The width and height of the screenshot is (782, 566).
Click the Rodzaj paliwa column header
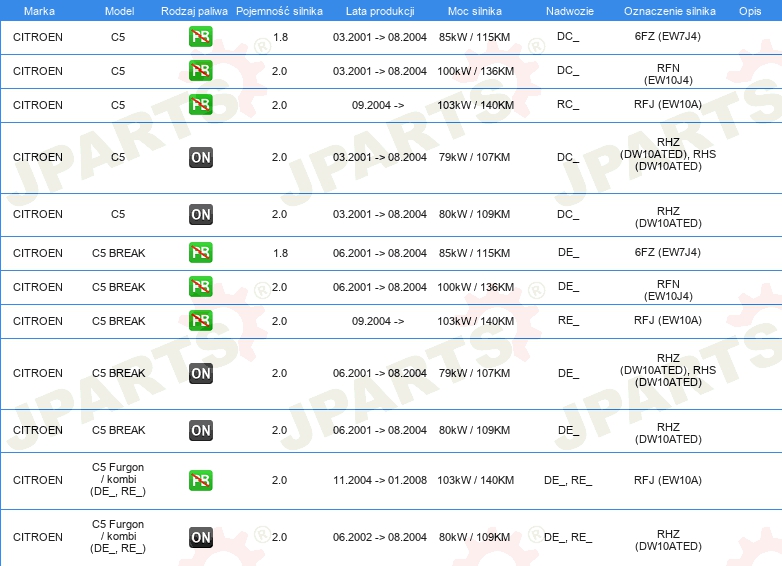194,11
